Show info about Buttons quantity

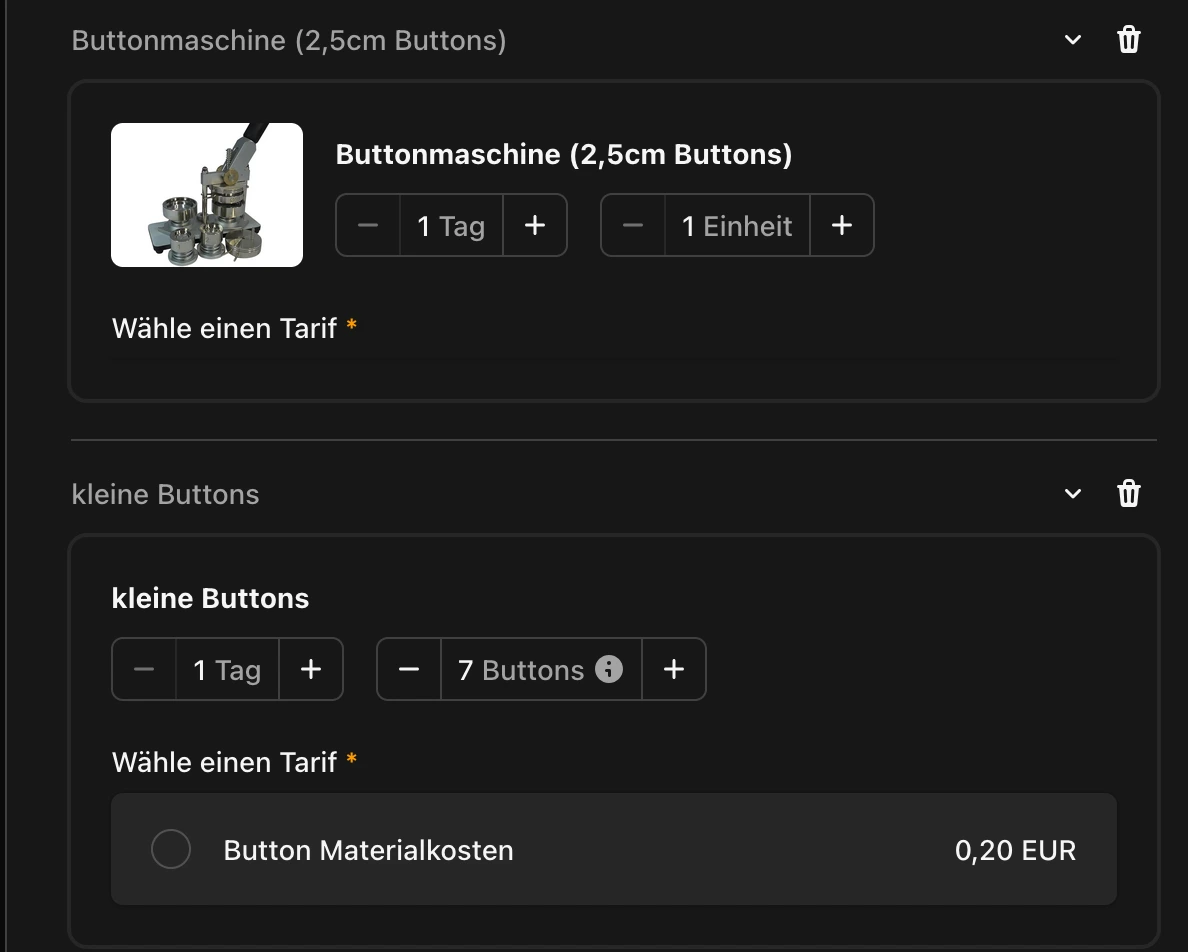[x=608, y=669]
